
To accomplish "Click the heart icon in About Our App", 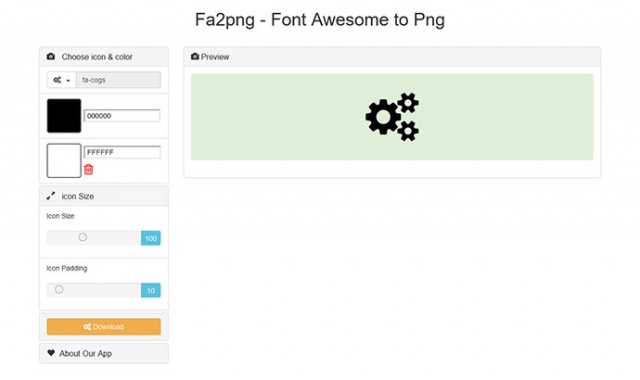I will point(51,353).
